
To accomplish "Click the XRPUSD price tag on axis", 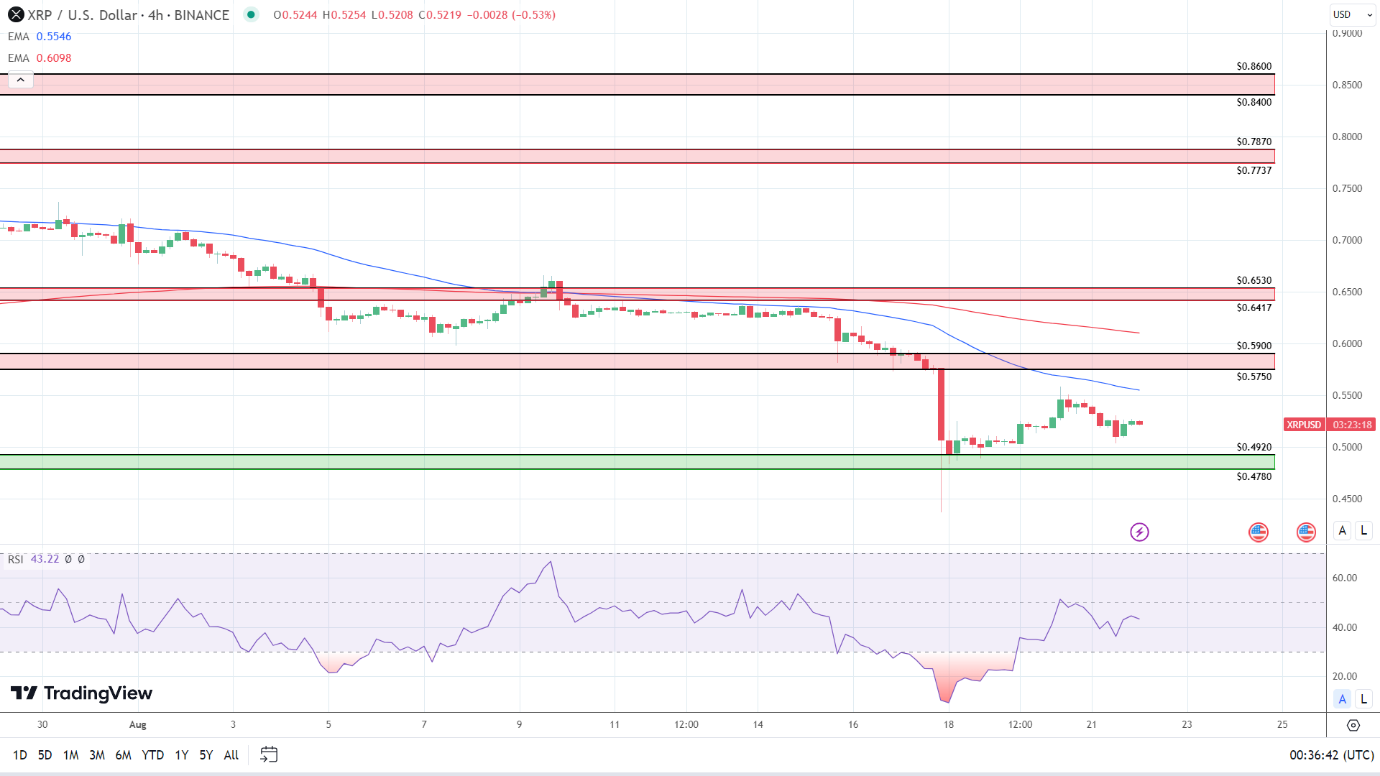I will (x=1304, y=424).
